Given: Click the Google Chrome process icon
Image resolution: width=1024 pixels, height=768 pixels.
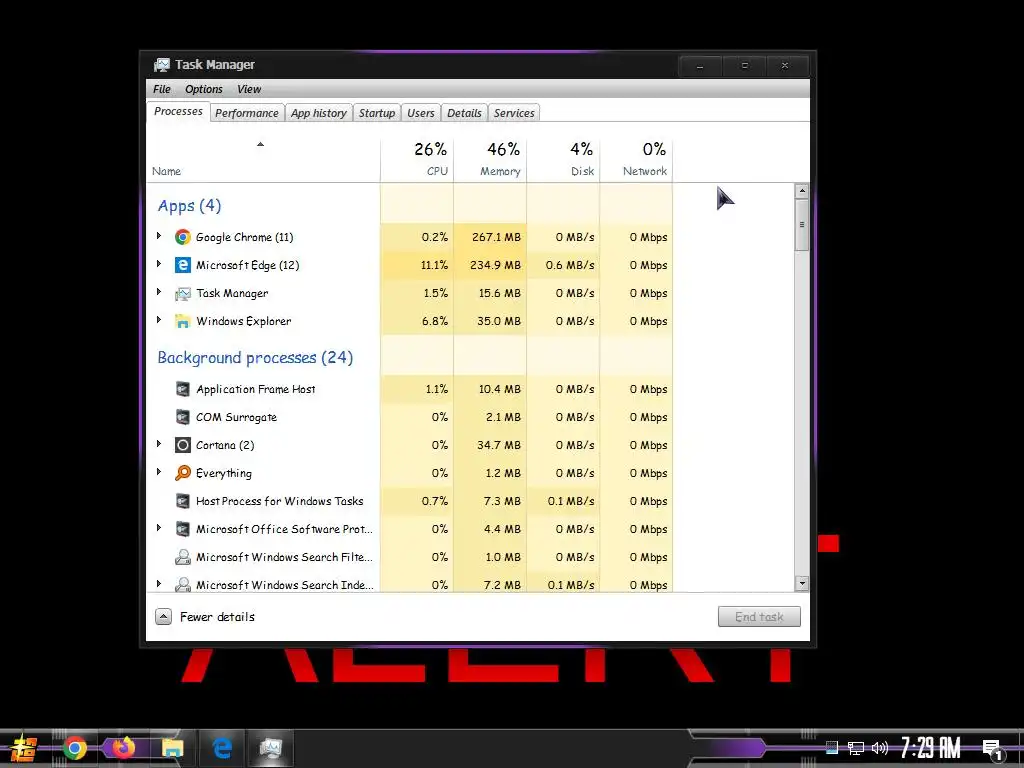Looking at the screenshot, I should [183, 237].
